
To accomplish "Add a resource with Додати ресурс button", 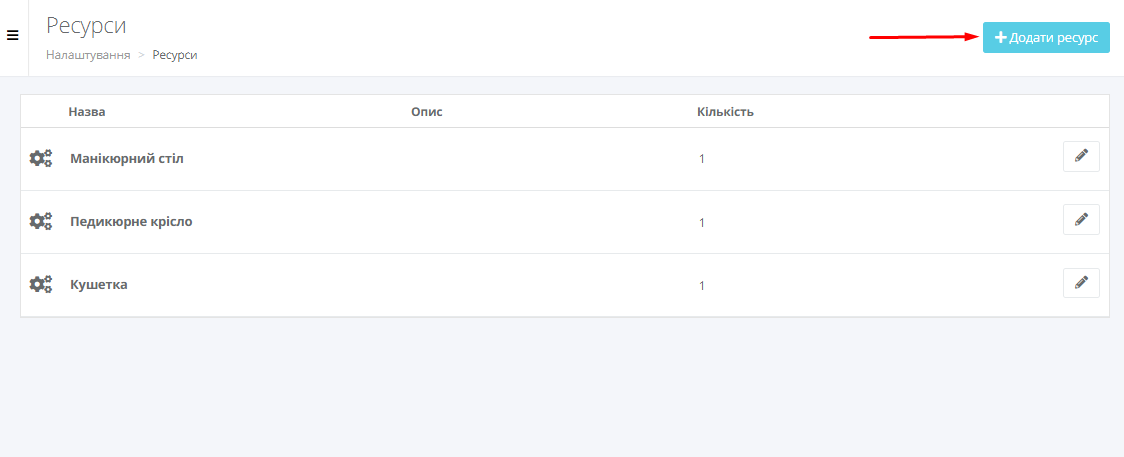I will (x=1046, y=38).
